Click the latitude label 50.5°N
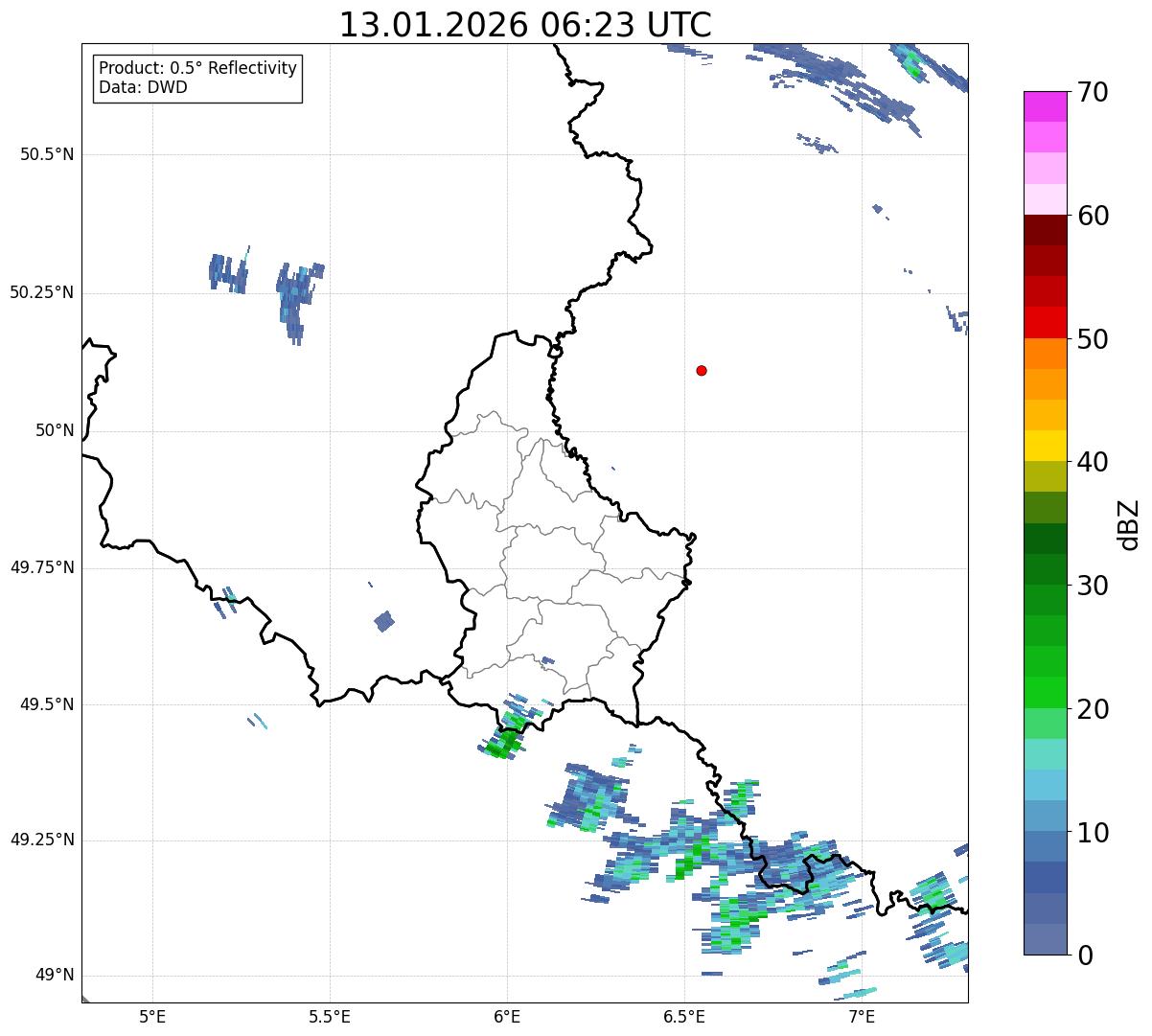The image size is (1152, 1036). click(x=47, y=154)
